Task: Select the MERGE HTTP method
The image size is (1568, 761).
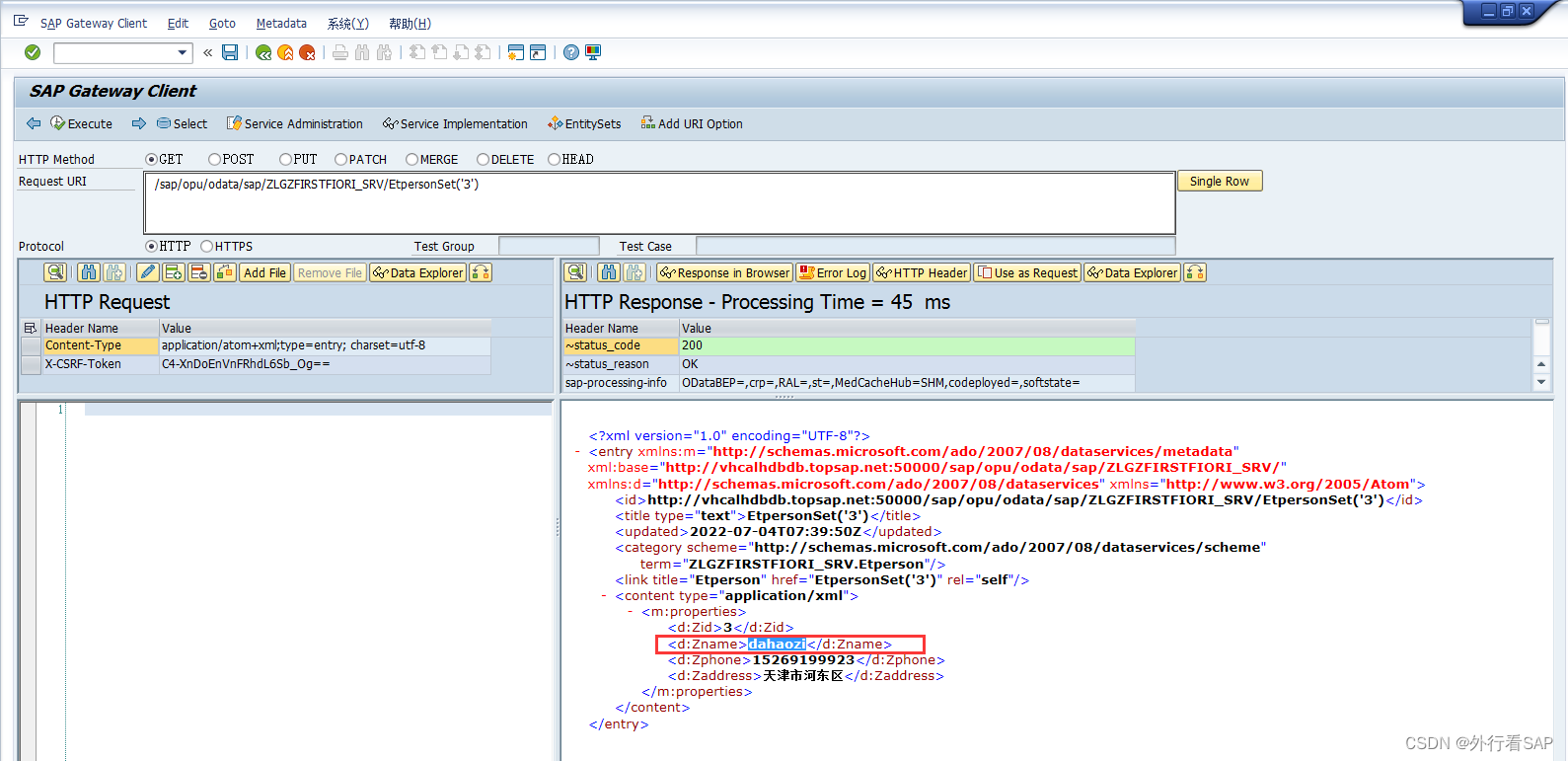Action: [411, 159]
